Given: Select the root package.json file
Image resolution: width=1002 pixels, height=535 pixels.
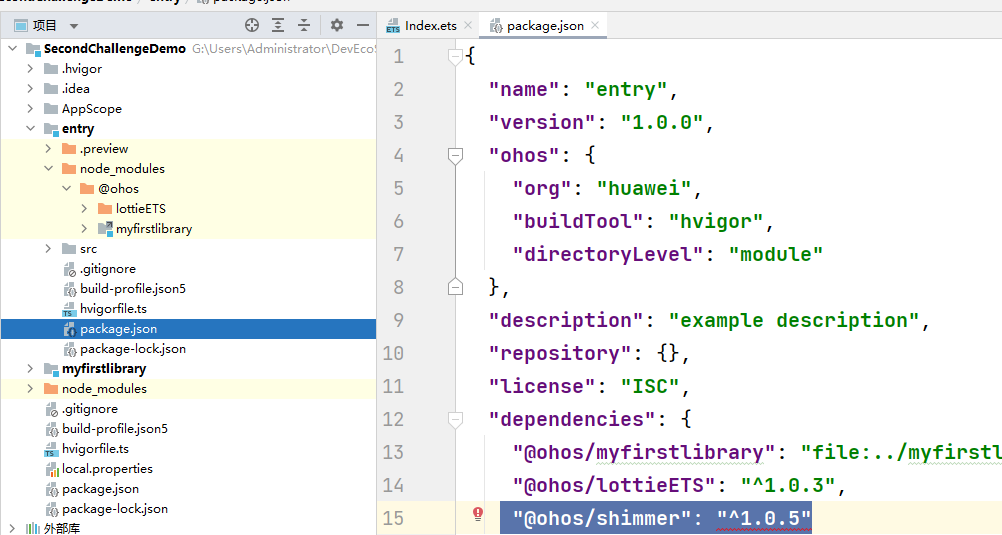Looking at the screenshot, I should click(100, 489).
